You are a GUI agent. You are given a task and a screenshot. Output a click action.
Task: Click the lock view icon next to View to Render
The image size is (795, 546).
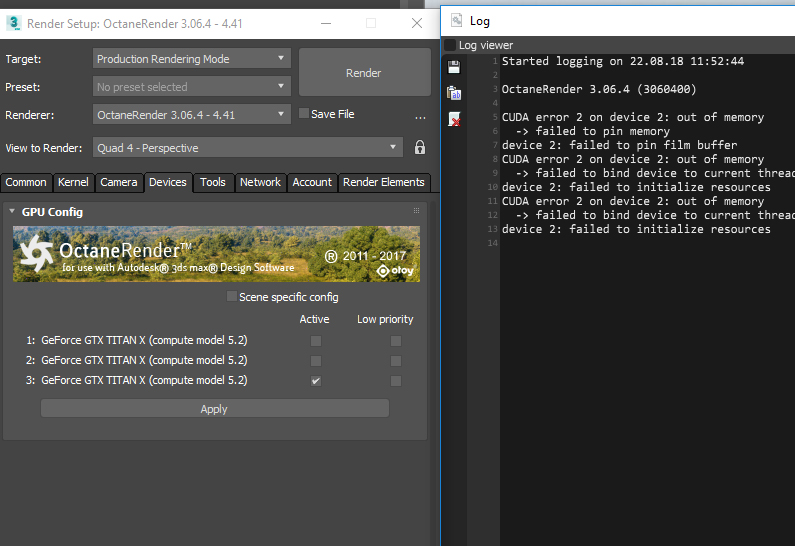tap(420, 148)
